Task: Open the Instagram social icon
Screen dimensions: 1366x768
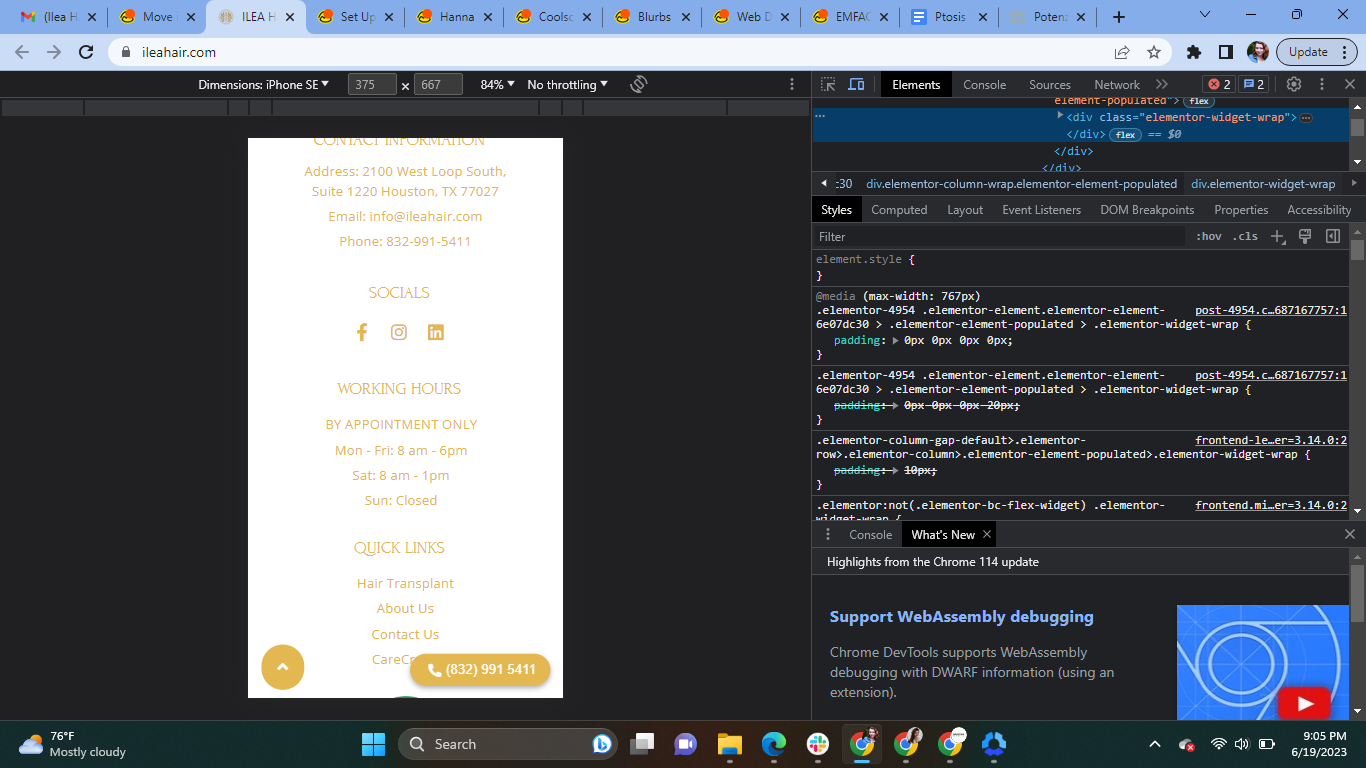Action: tap(399, 332)
